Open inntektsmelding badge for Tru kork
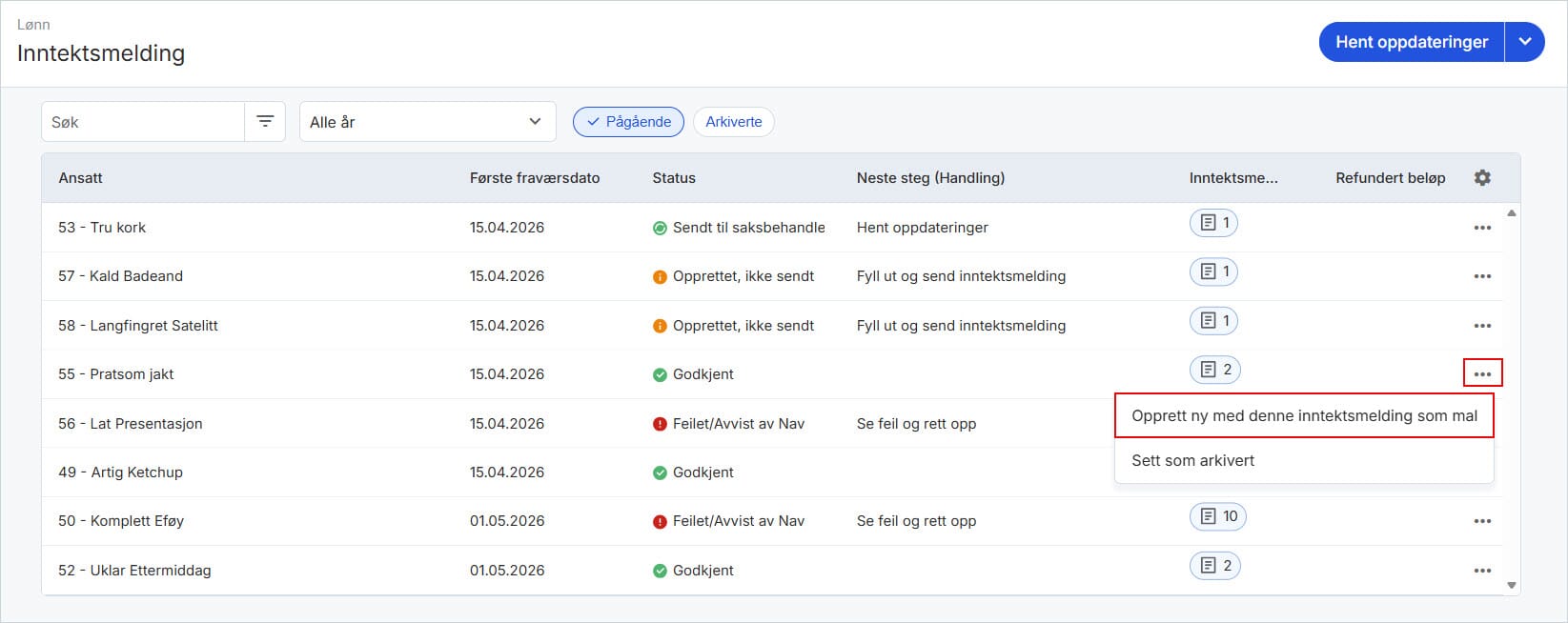Screen dimensions: 1568x623 click(x=1213, y=223)
